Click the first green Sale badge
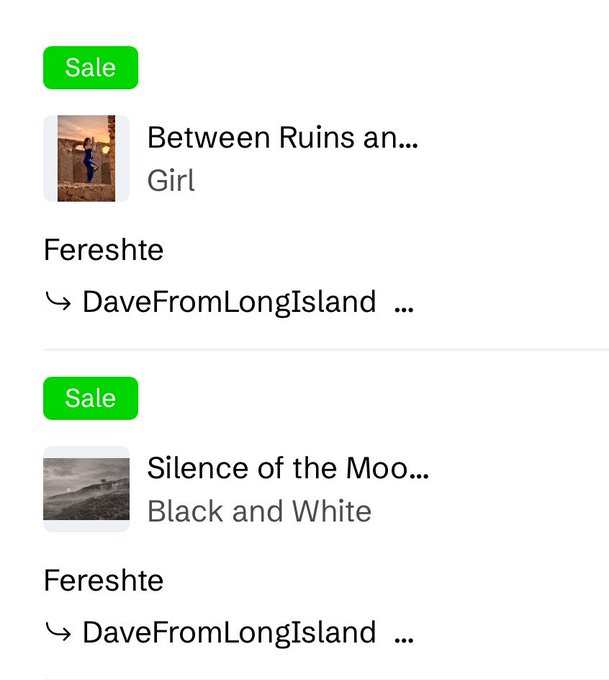This screenshot has height=680, width=609. click(91, 68)
